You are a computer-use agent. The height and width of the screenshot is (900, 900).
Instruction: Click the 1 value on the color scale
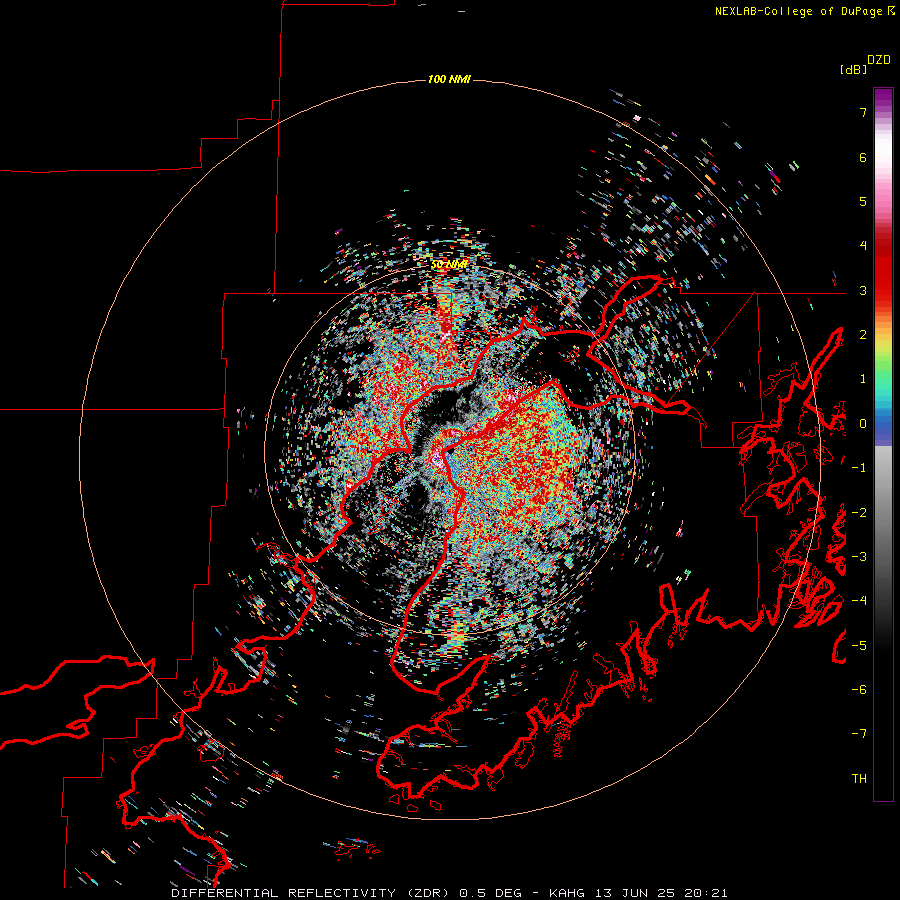click(x=863, y=379)
